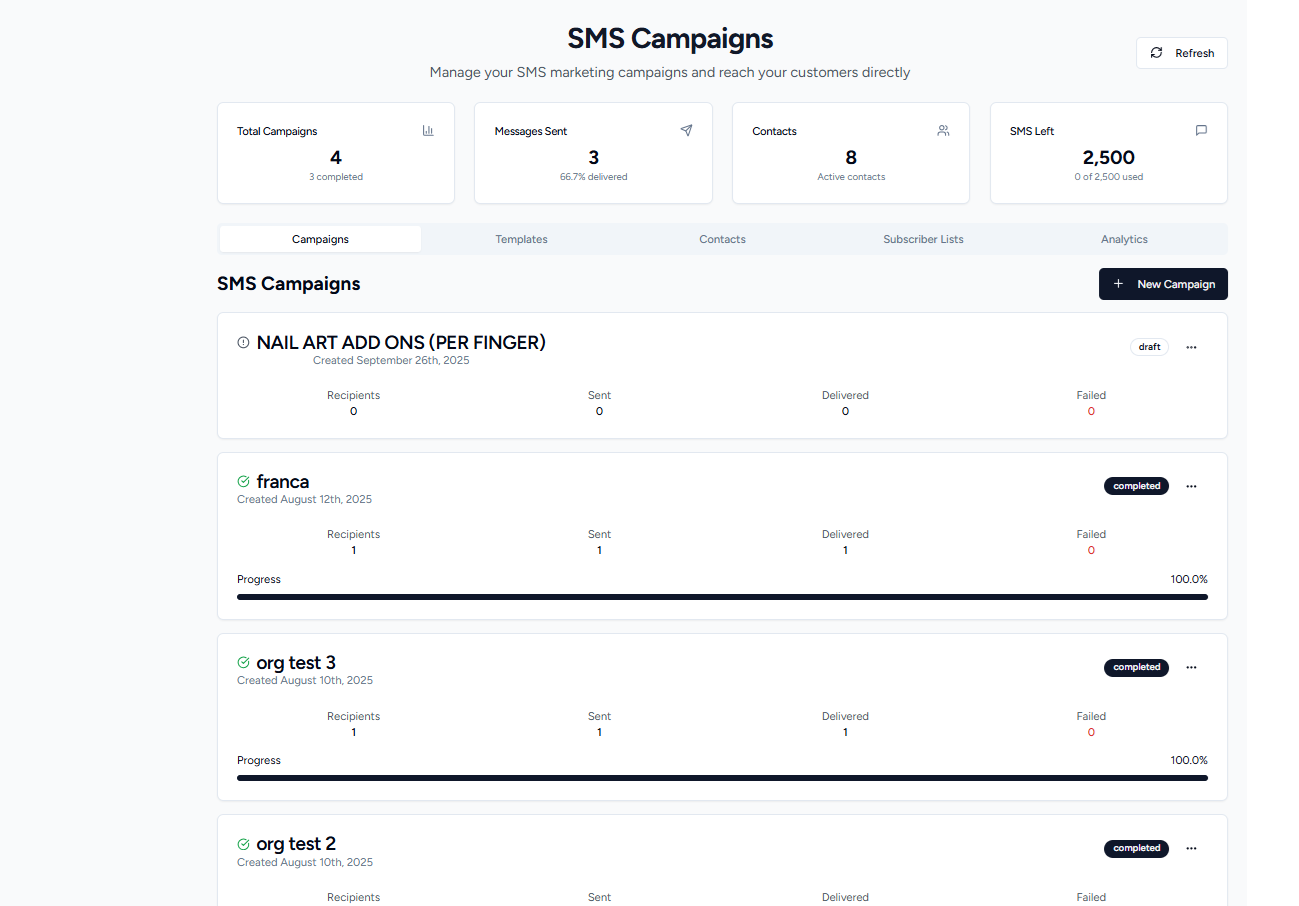Viewport: 1299px width, 906px height.
Task: Click the draft status icon beside NAIL ART
Action: [x=243, y=343]
